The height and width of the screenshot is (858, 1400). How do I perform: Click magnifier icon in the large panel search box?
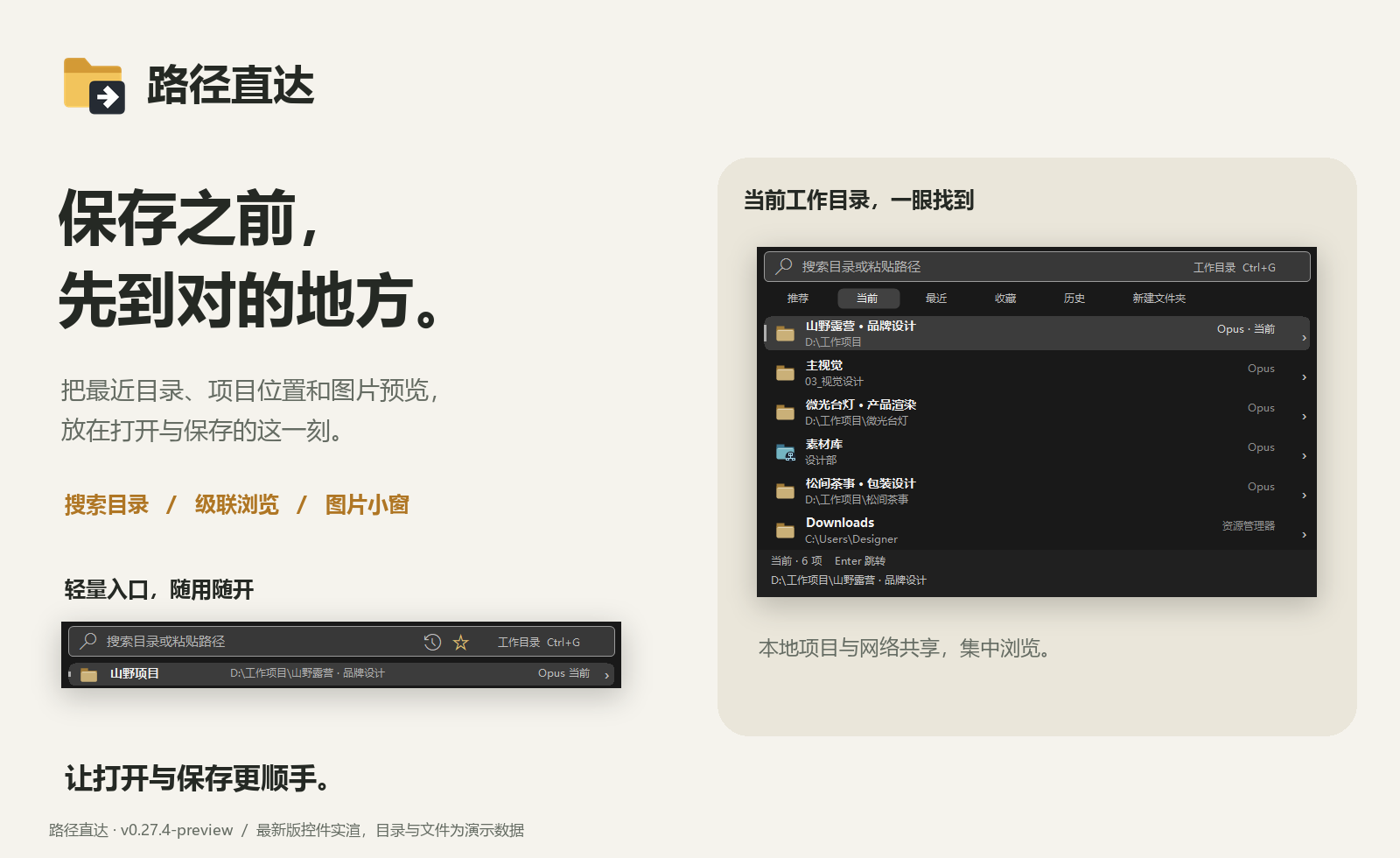click(x=784, y=266)
